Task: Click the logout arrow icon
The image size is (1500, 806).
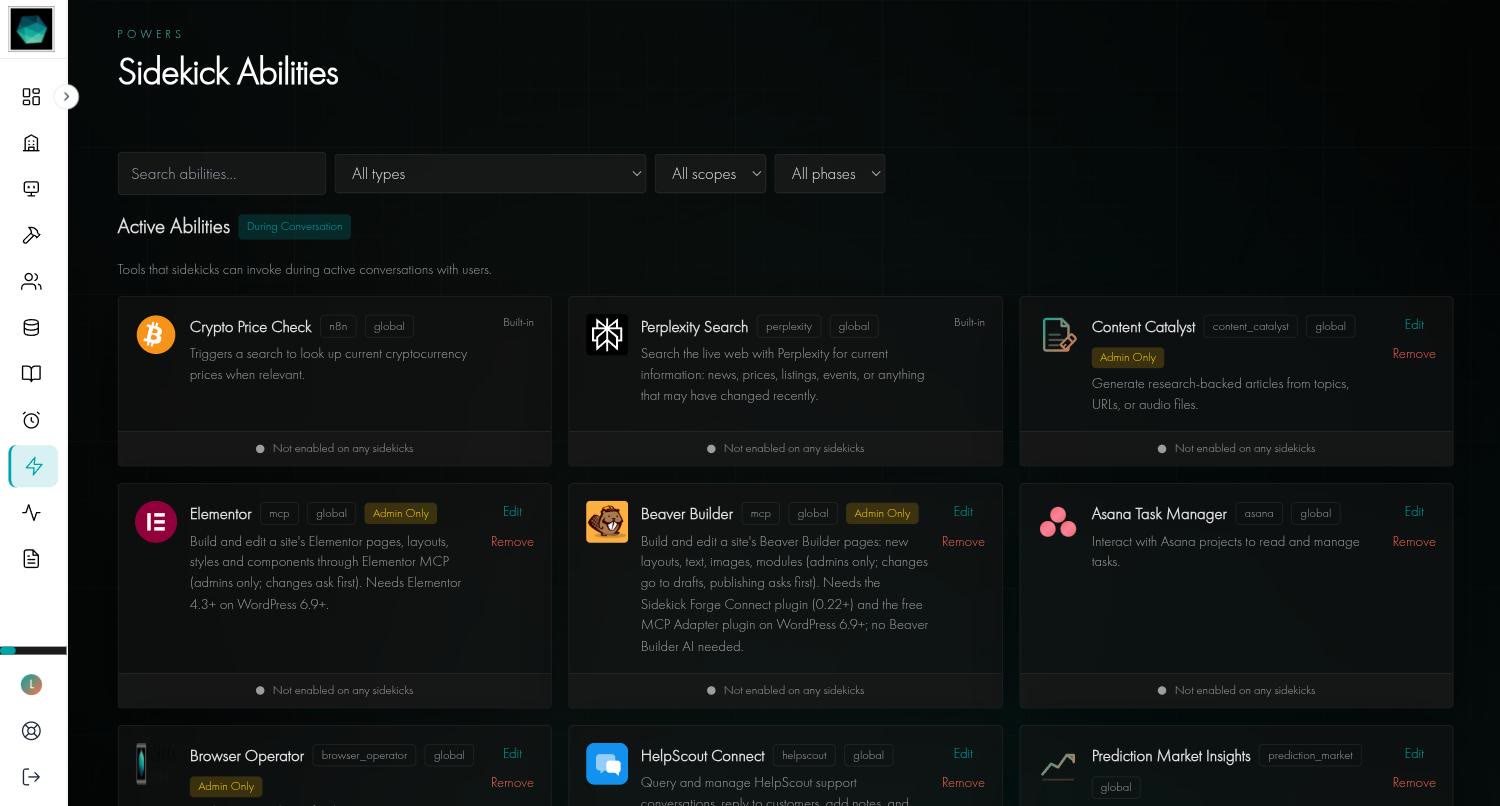Action: [x=31, y=777]
